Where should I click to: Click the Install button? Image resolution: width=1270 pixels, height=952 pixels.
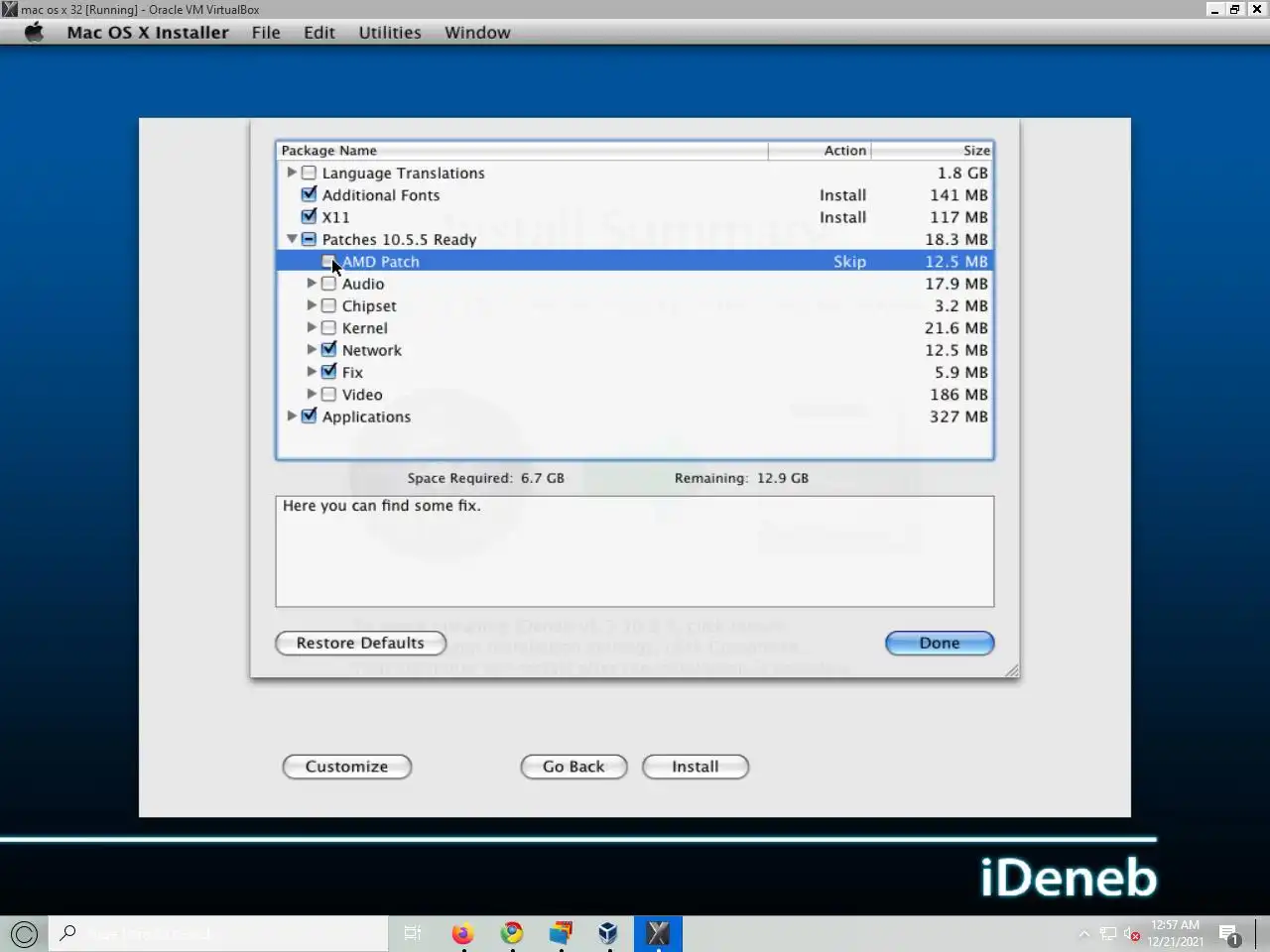point(696,767)
